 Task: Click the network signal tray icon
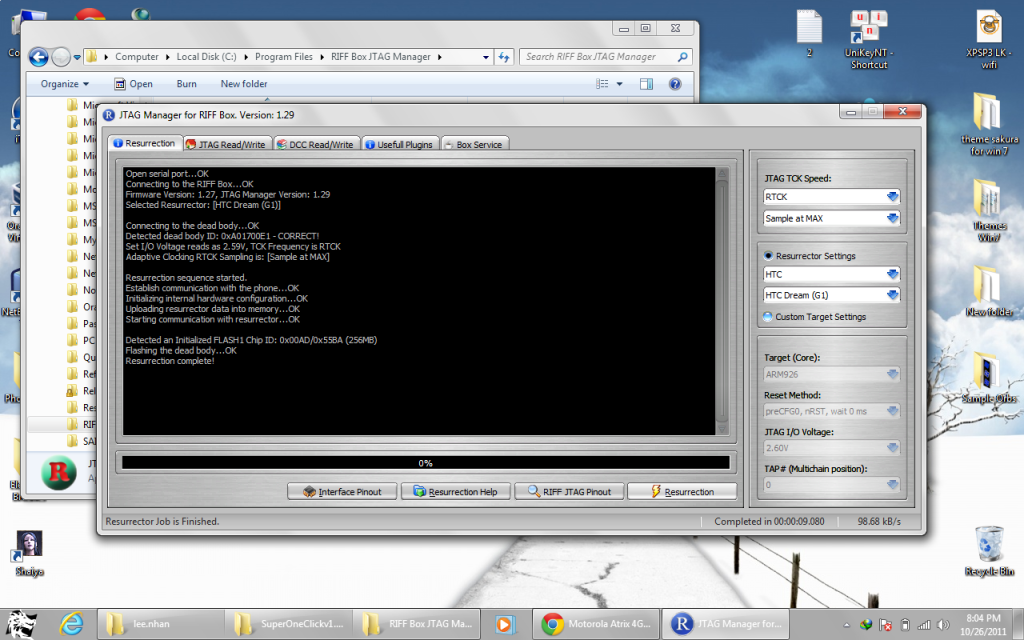click(924, 625)
